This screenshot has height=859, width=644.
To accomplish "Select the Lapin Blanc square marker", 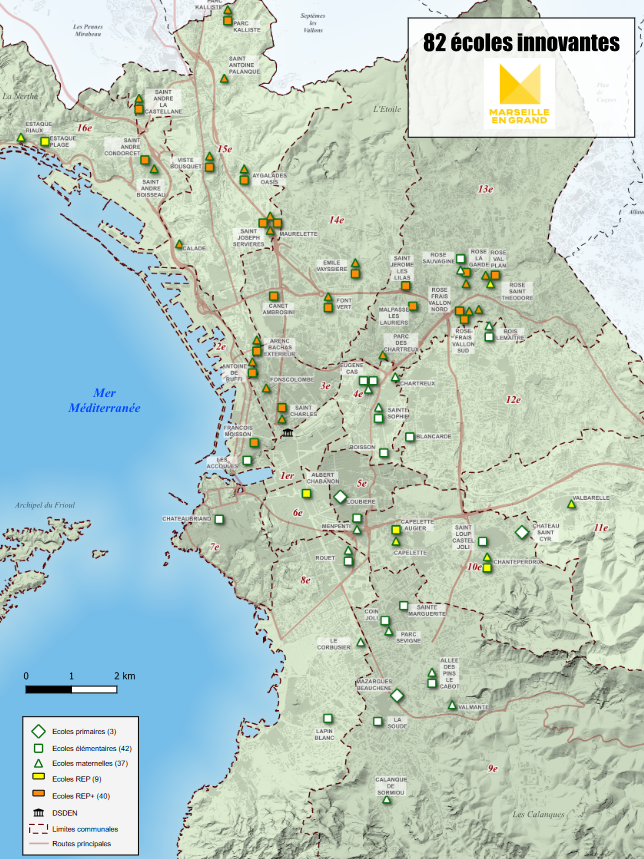I will (327, 717).
